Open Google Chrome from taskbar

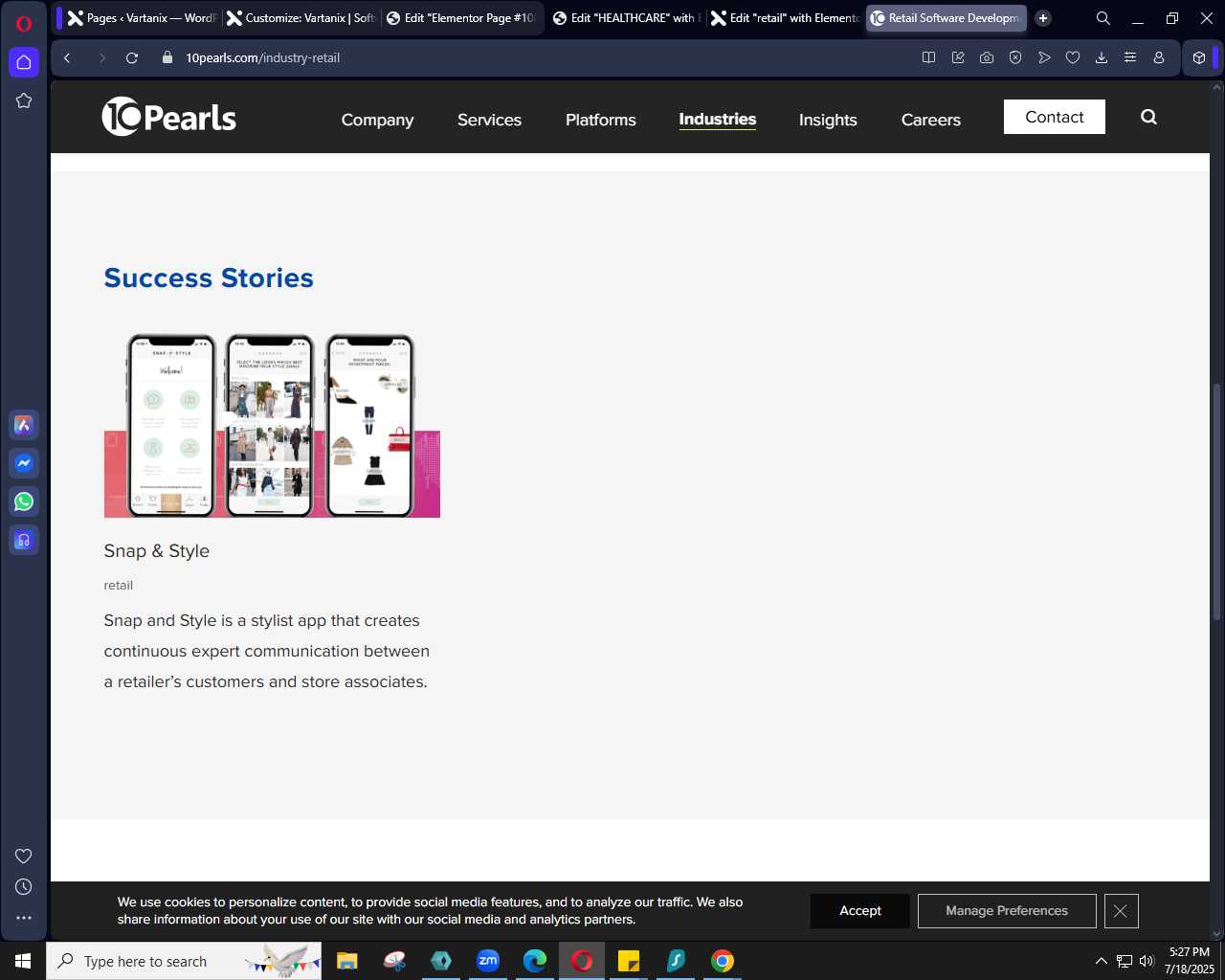pos(723,961)
